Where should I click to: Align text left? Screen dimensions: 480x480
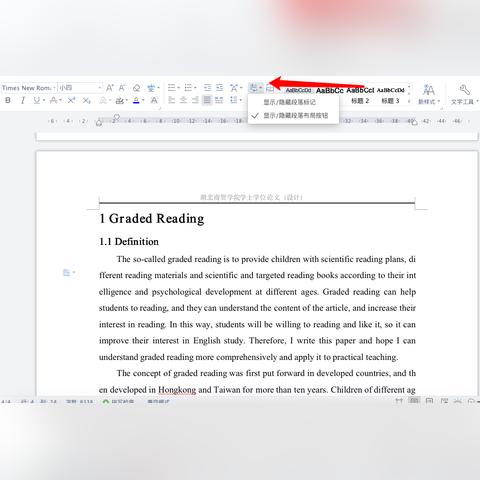click(x=172, y=100)
